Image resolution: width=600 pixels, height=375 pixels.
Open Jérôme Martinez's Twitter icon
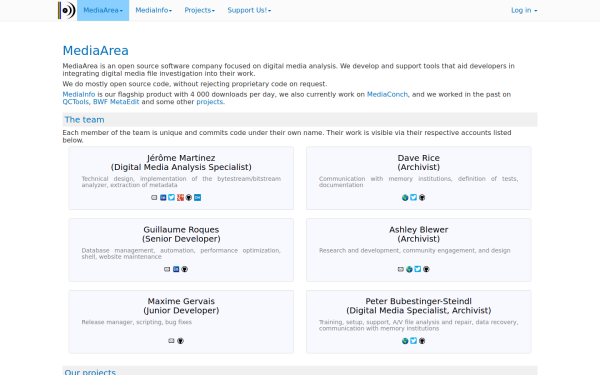point(171,197)
